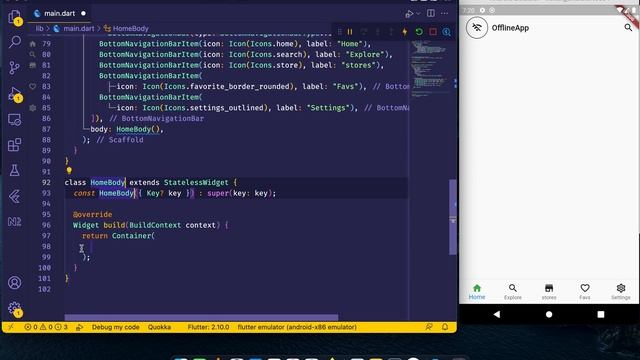The width and height of the screenshot is (640, 360).
Task: Open the Extensions view
Action: pos(15,144)
